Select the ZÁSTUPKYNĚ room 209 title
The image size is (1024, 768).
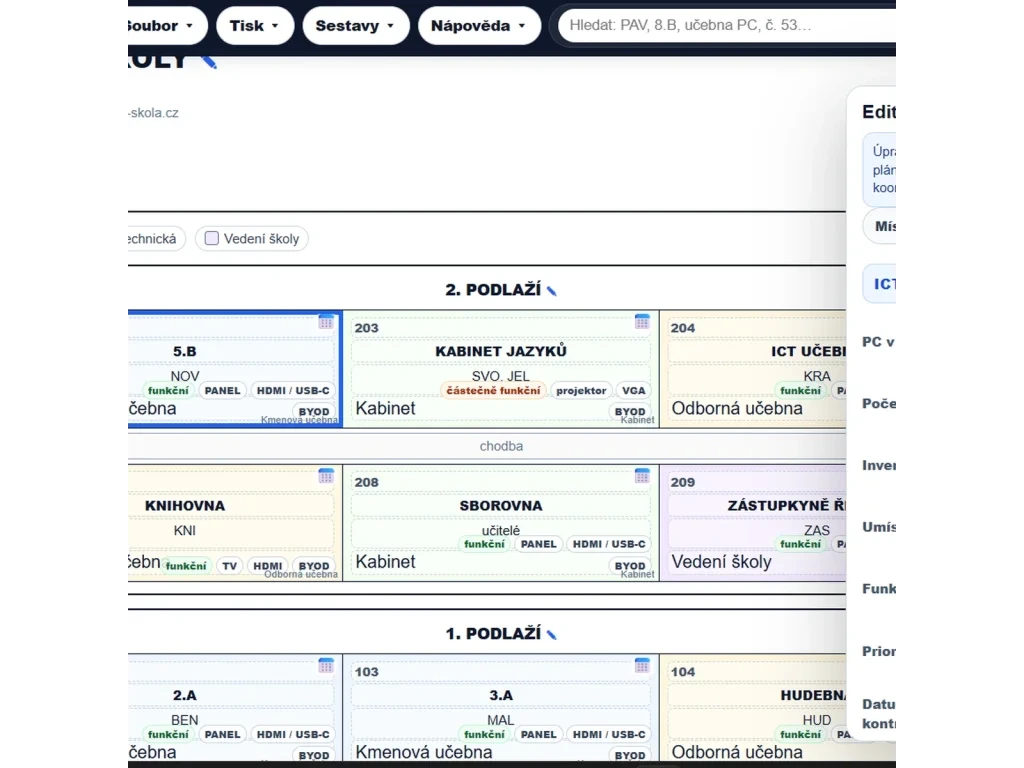point(786,505)
